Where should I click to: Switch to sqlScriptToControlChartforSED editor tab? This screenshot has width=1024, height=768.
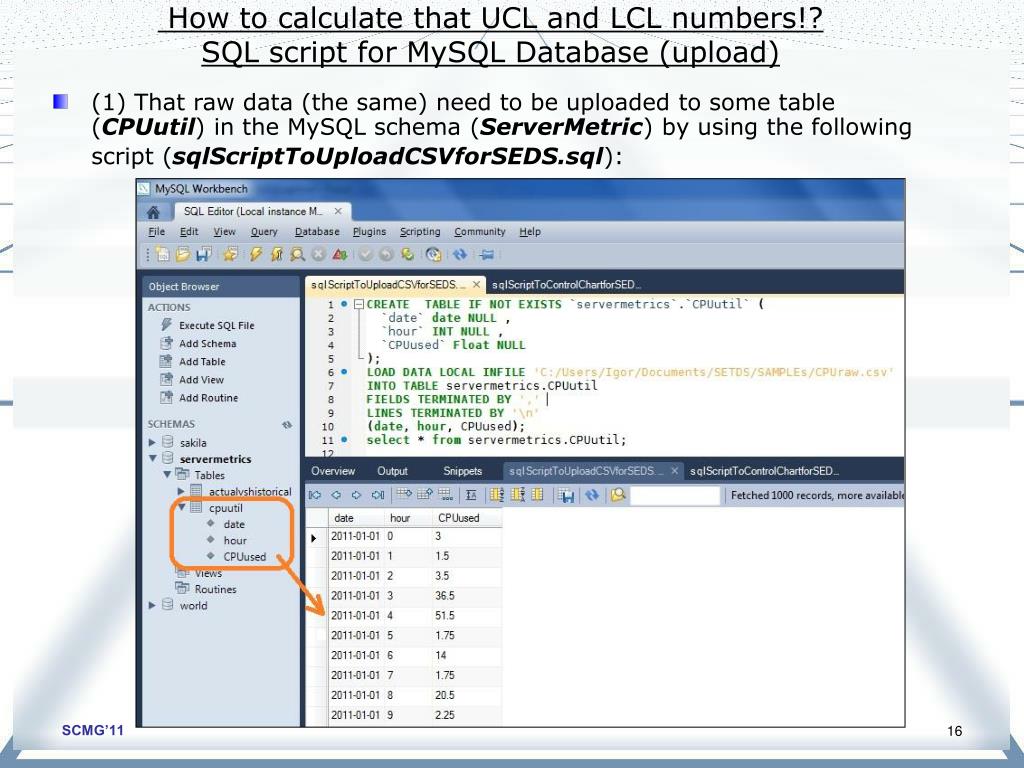point(566,285)
